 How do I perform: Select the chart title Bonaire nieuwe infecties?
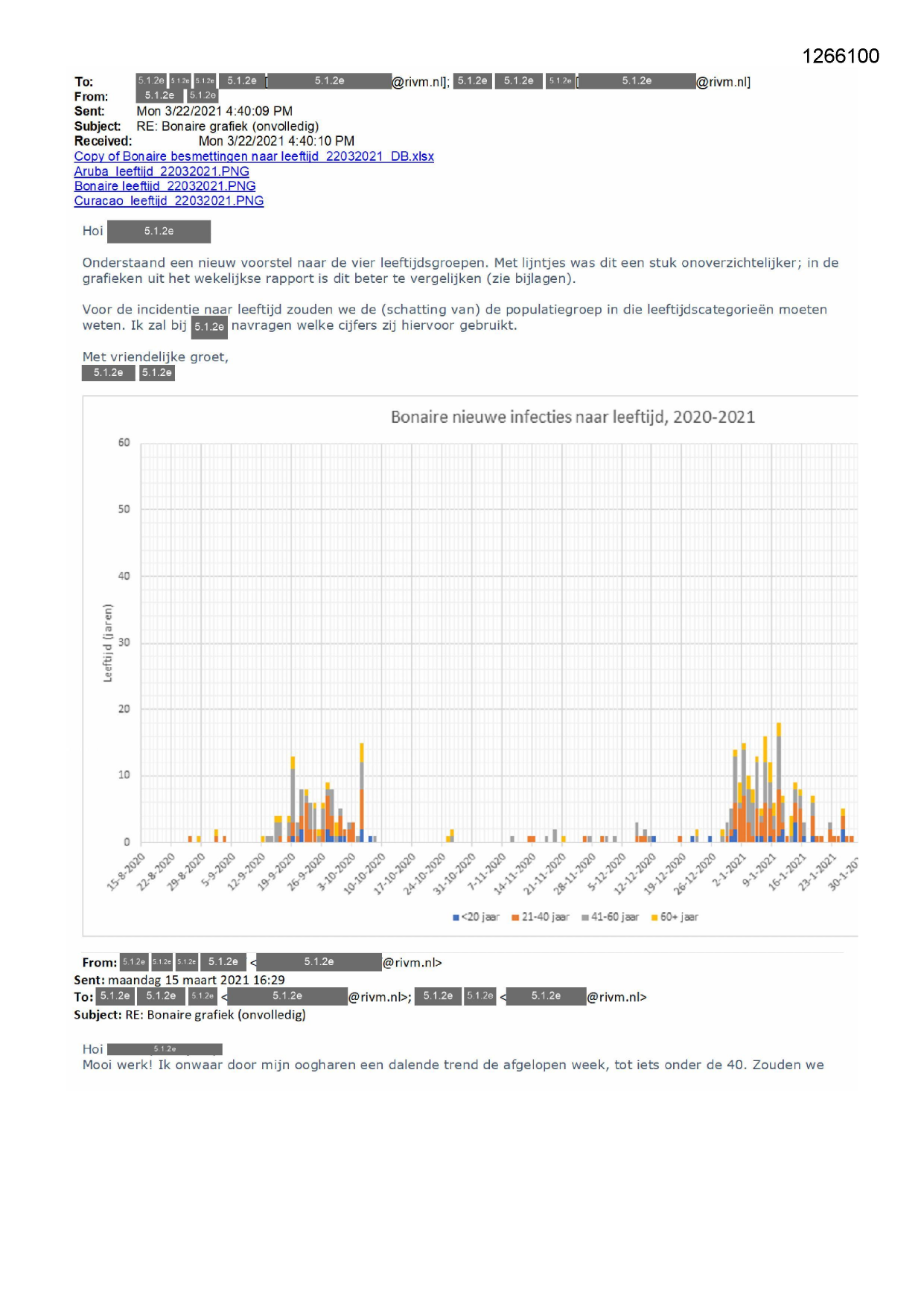[x=572, y=417]
